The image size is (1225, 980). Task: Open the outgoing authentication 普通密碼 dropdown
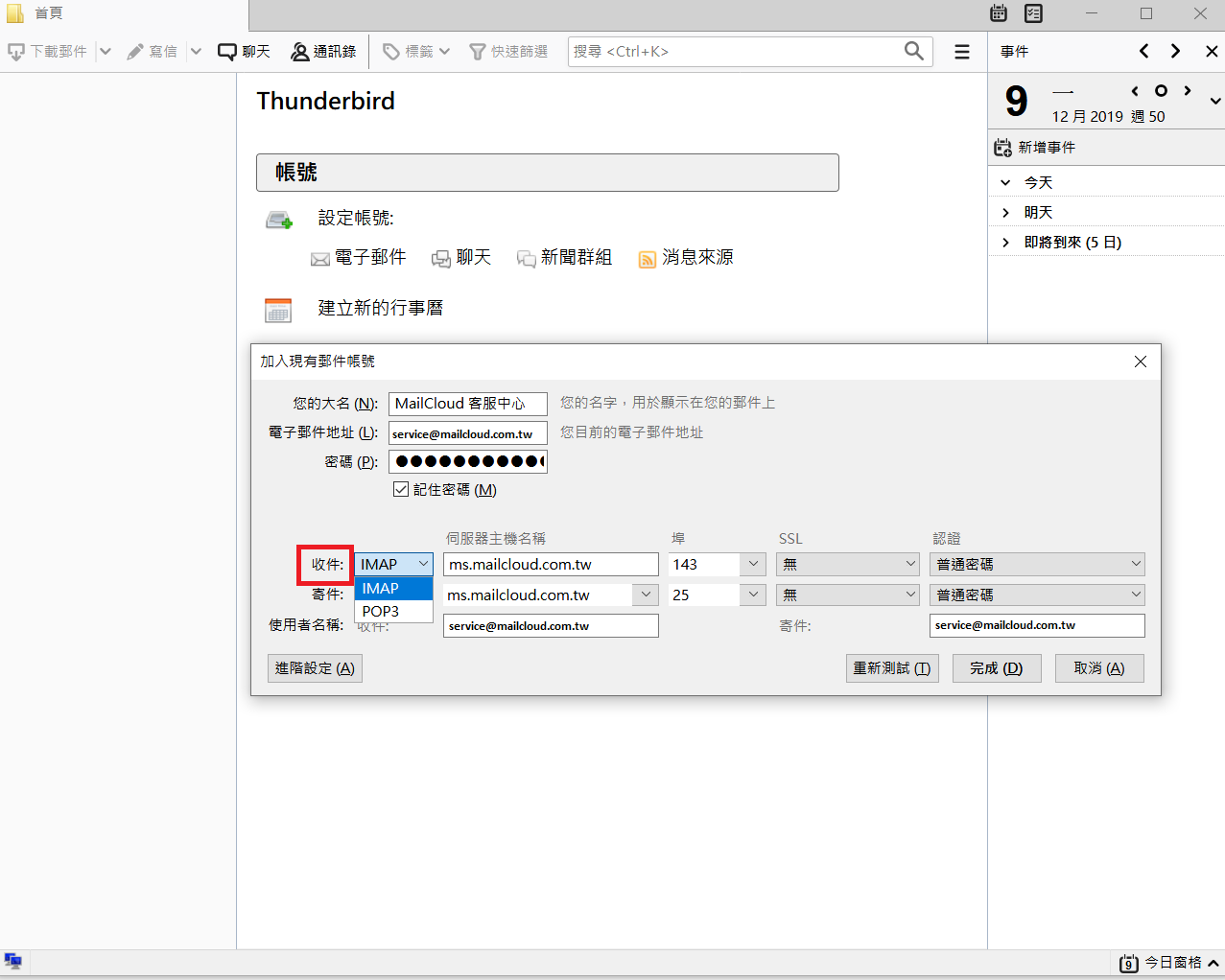click(x=1037, y=595)
